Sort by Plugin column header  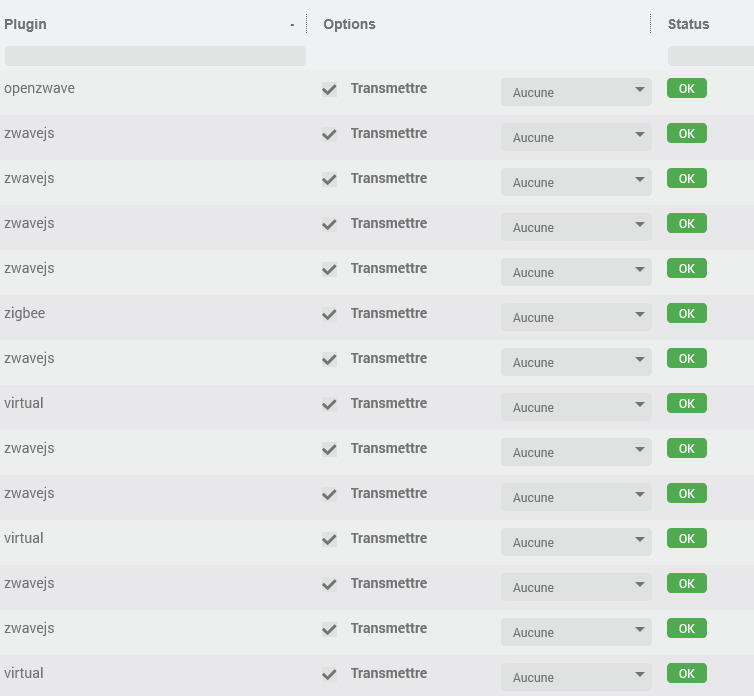point(25,24)
